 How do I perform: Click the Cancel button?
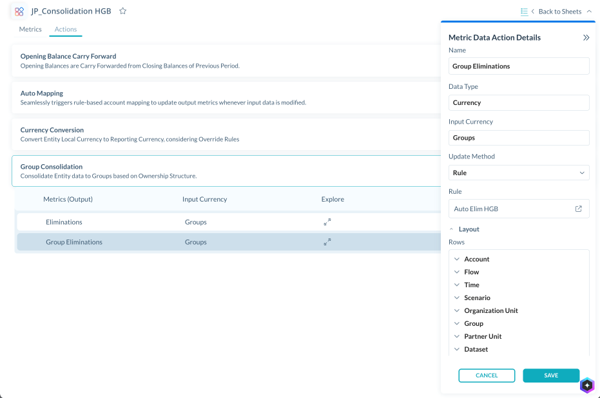point(487,375)
